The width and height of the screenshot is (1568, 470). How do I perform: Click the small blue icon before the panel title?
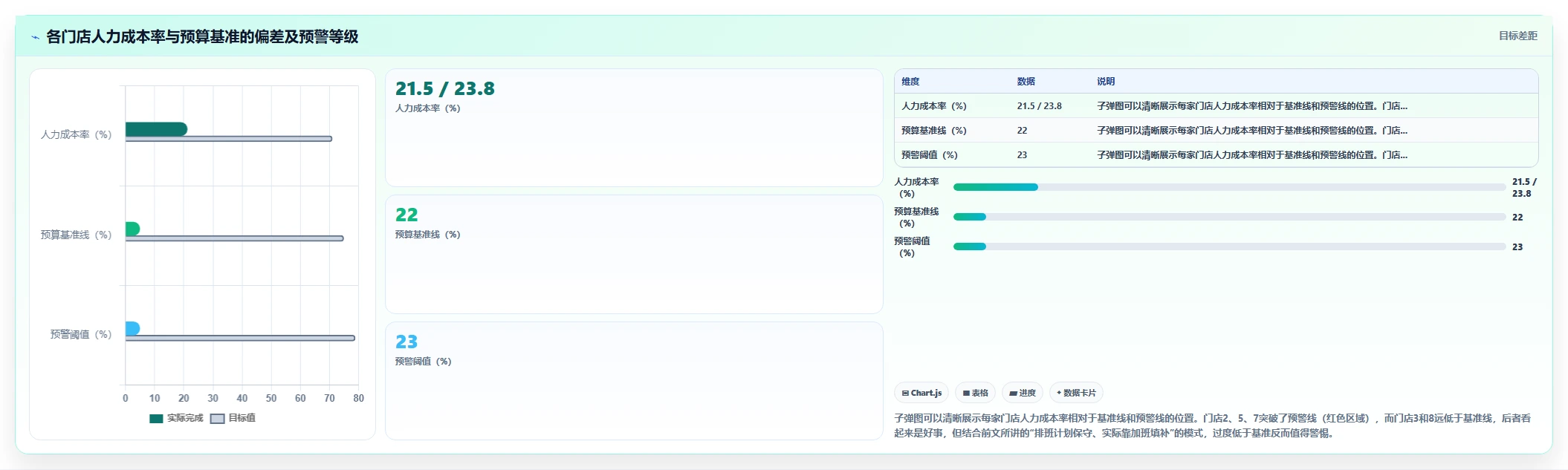(35, 37)
